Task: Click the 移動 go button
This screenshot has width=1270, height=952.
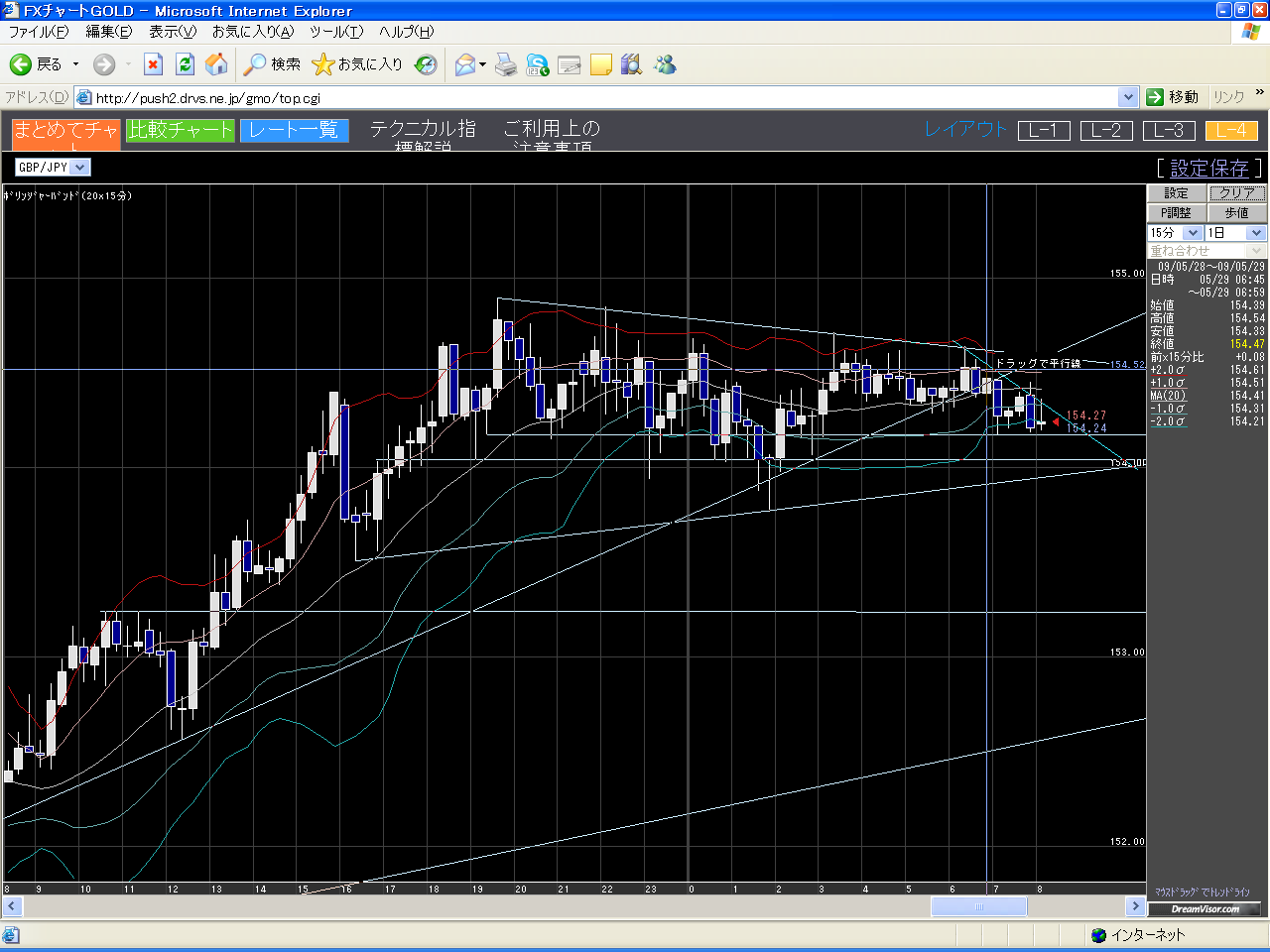Action: [1173, 97]
